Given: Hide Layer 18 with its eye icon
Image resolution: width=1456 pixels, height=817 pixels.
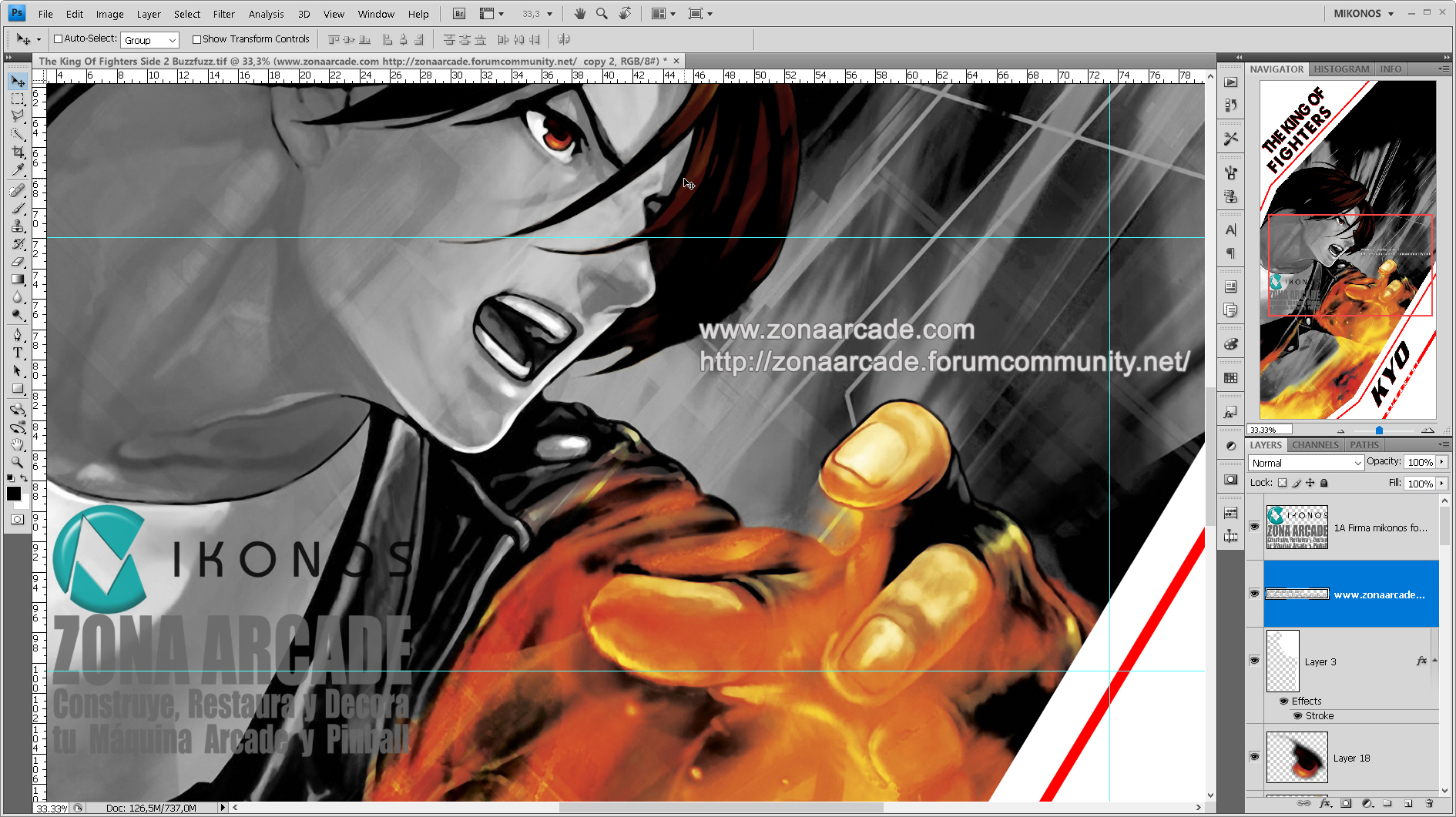Looking at the screenshot, I should 1254,757.
